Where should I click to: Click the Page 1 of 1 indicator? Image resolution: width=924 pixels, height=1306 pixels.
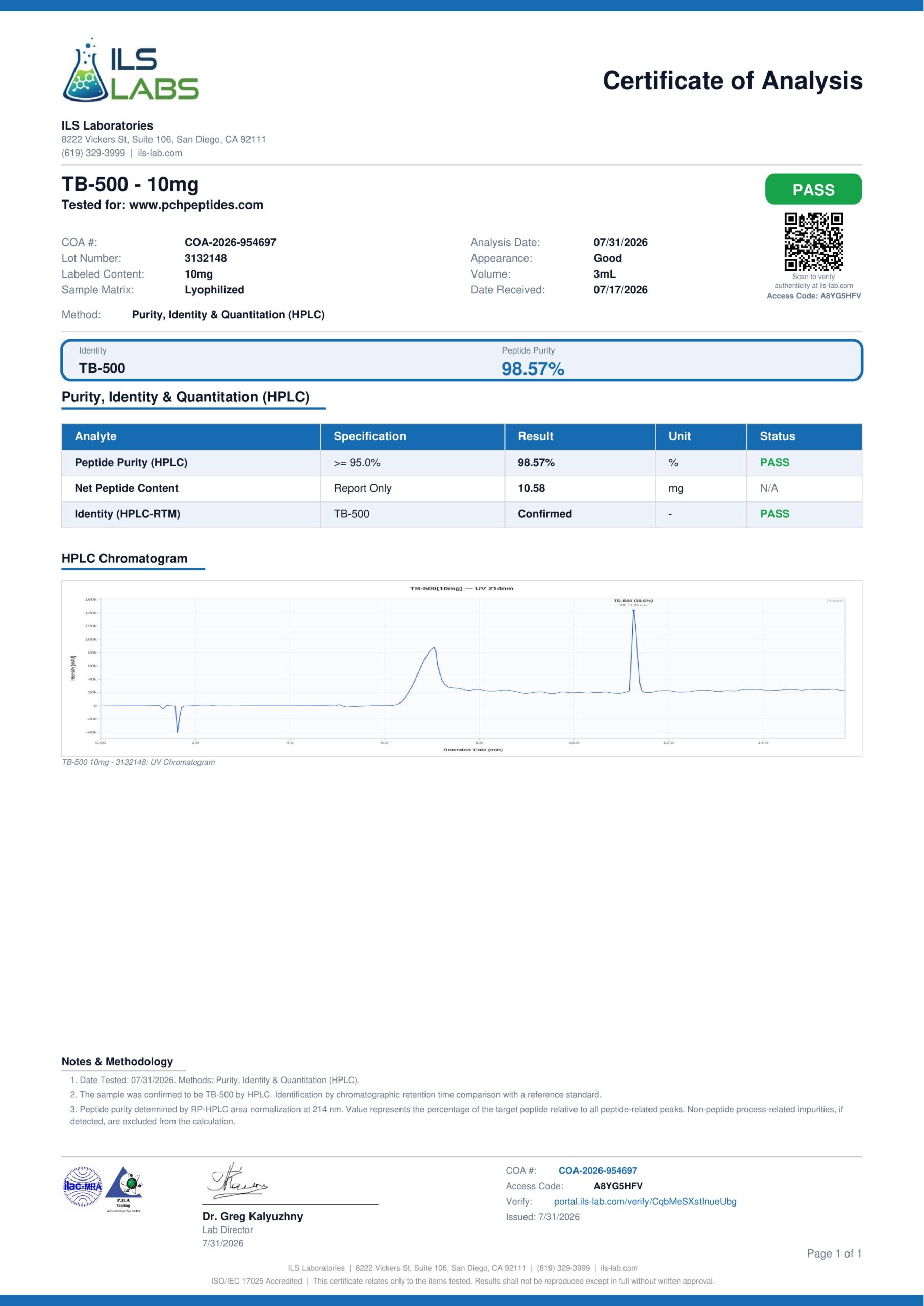click(x=834, y=1253)
